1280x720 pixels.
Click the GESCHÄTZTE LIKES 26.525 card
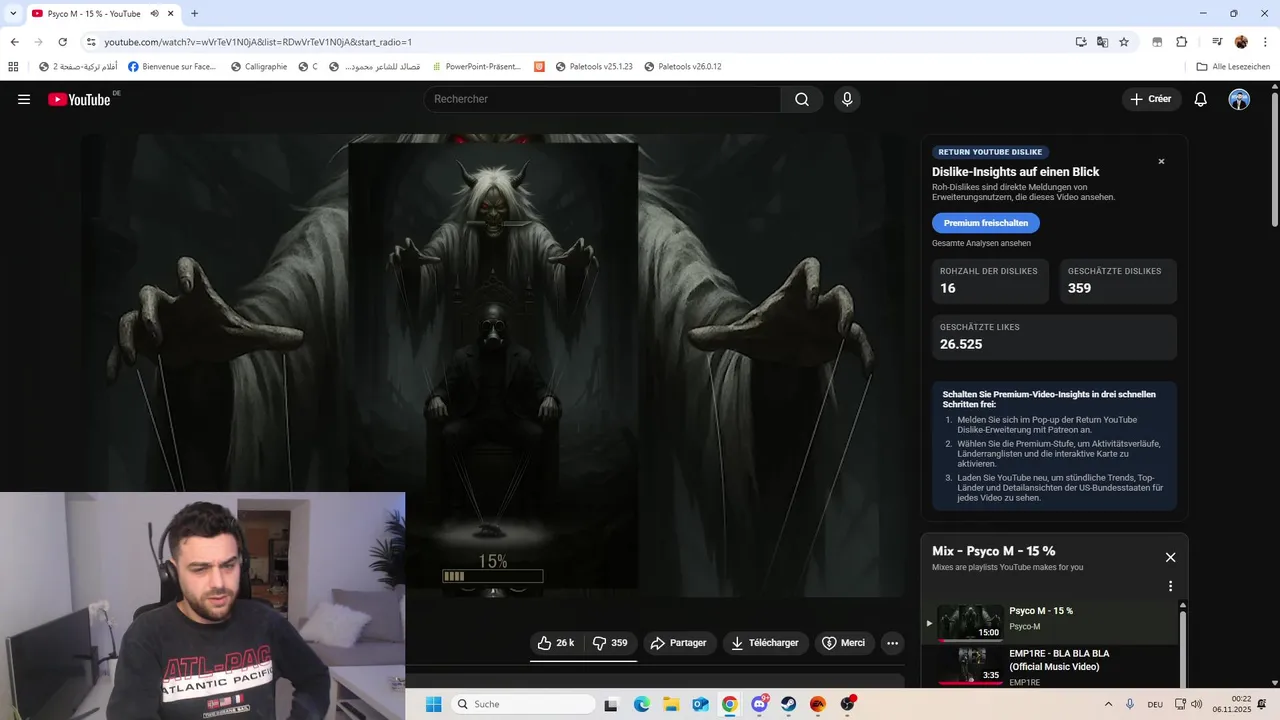1054,337
